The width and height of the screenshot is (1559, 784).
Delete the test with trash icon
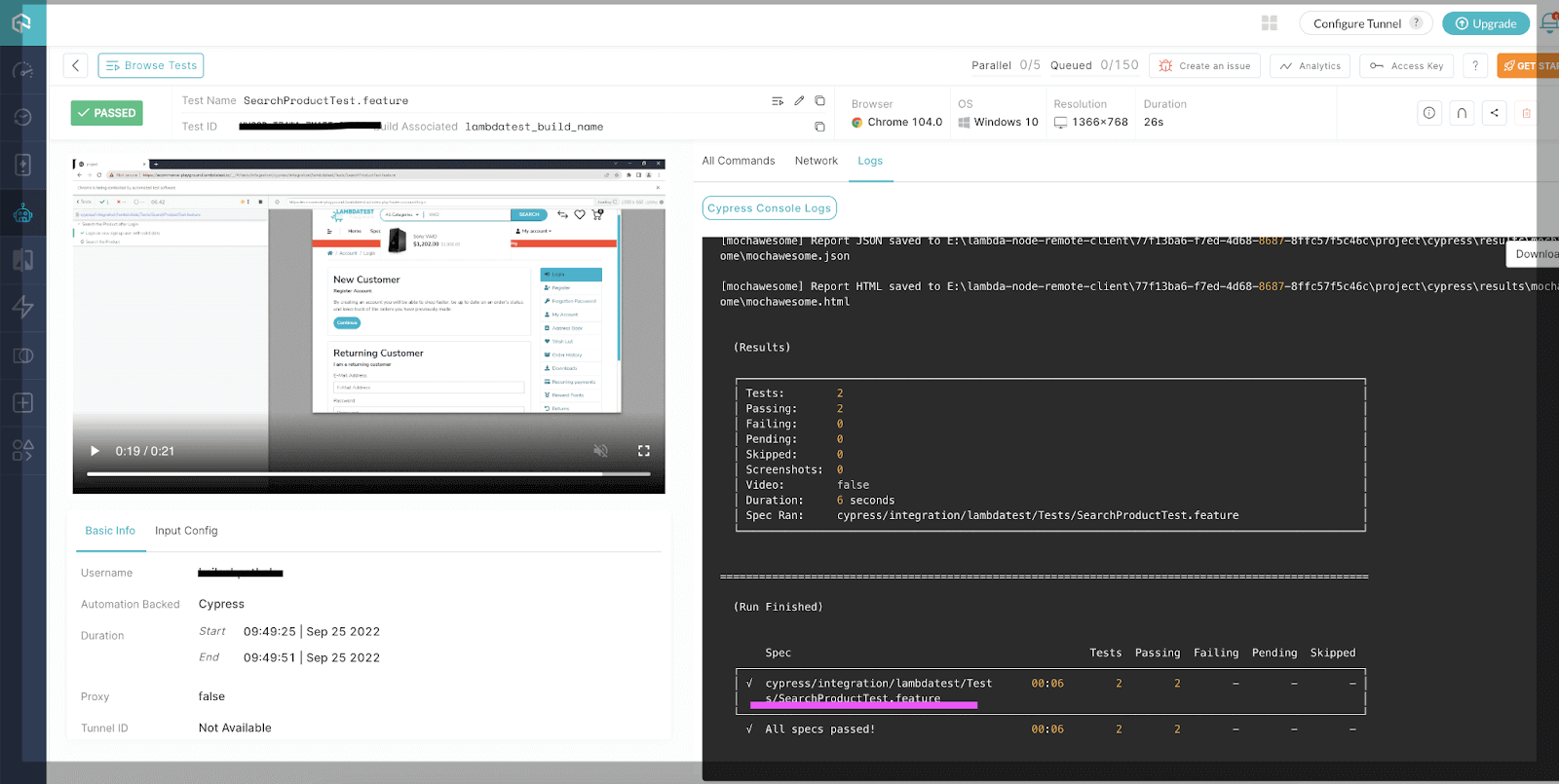tap(1526, 113)
